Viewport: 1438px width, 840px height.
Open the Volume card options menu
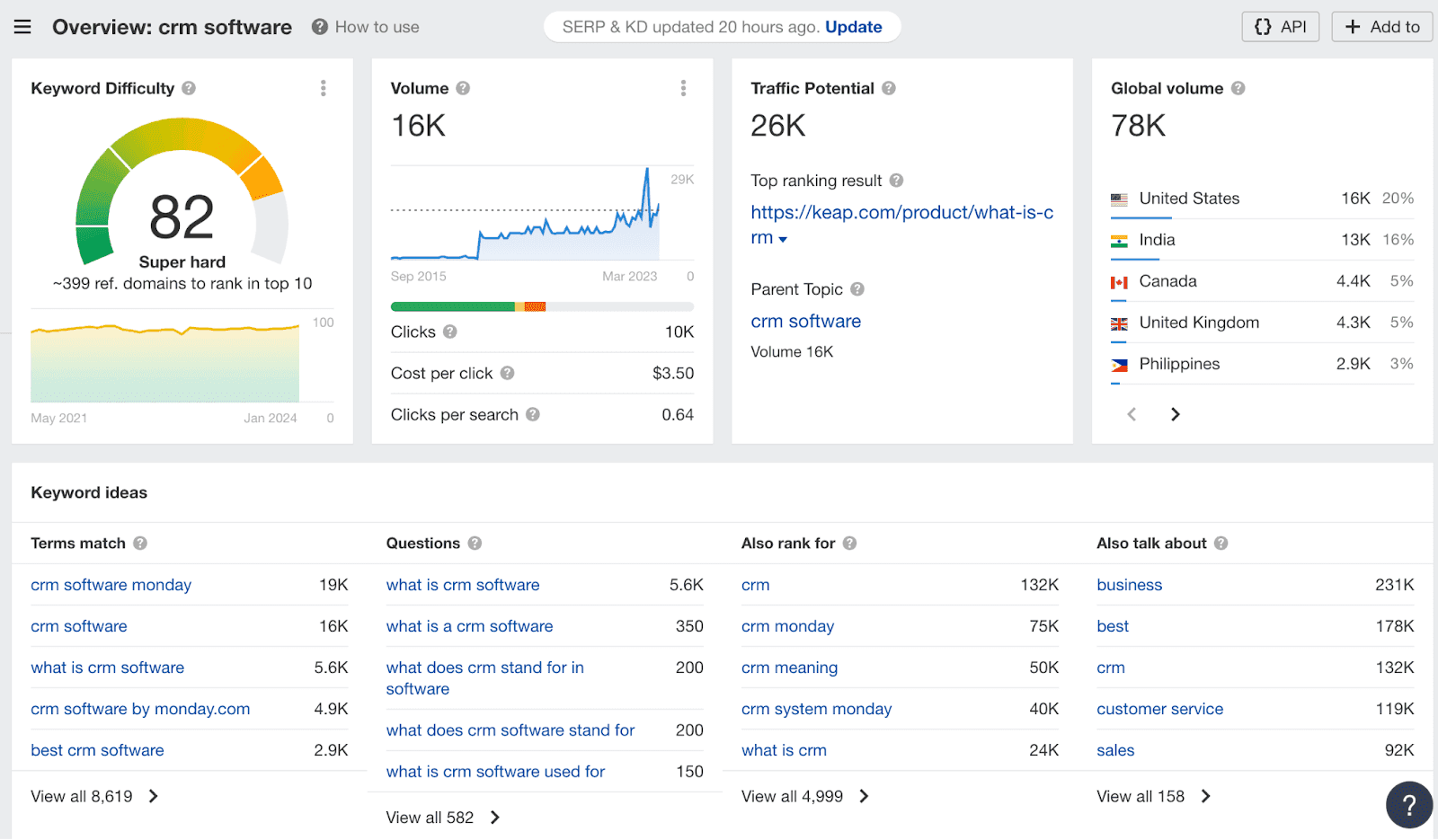pyautogui.click(x=684, y=88)
